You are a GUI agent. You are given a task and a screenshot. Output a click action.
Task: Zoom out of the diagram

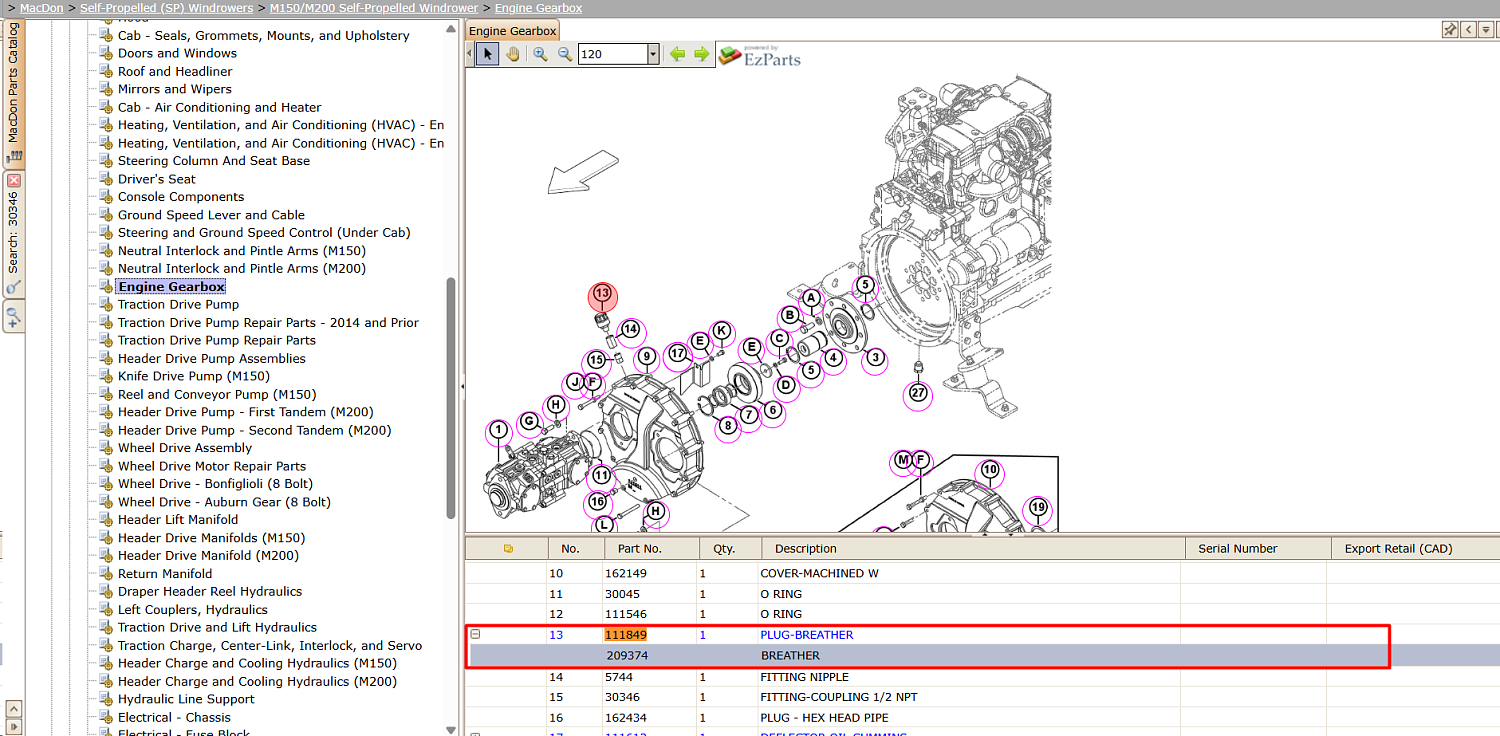coord(564,54)
